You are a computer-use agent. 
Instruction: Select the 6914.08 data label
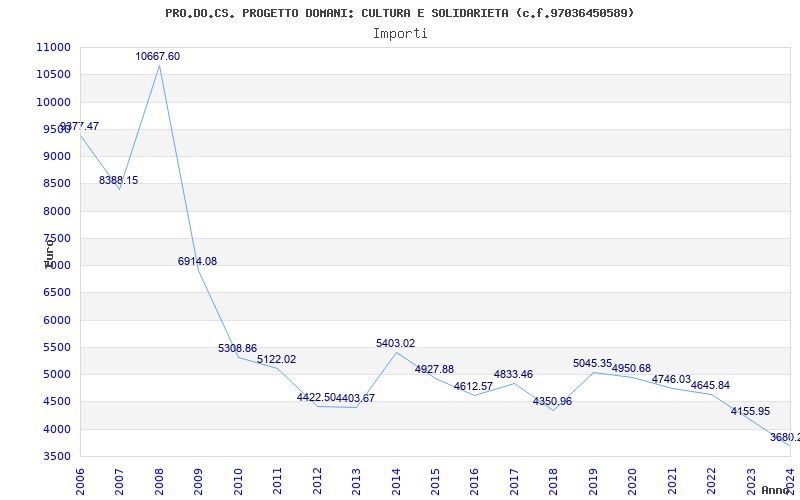coord(197,262)
